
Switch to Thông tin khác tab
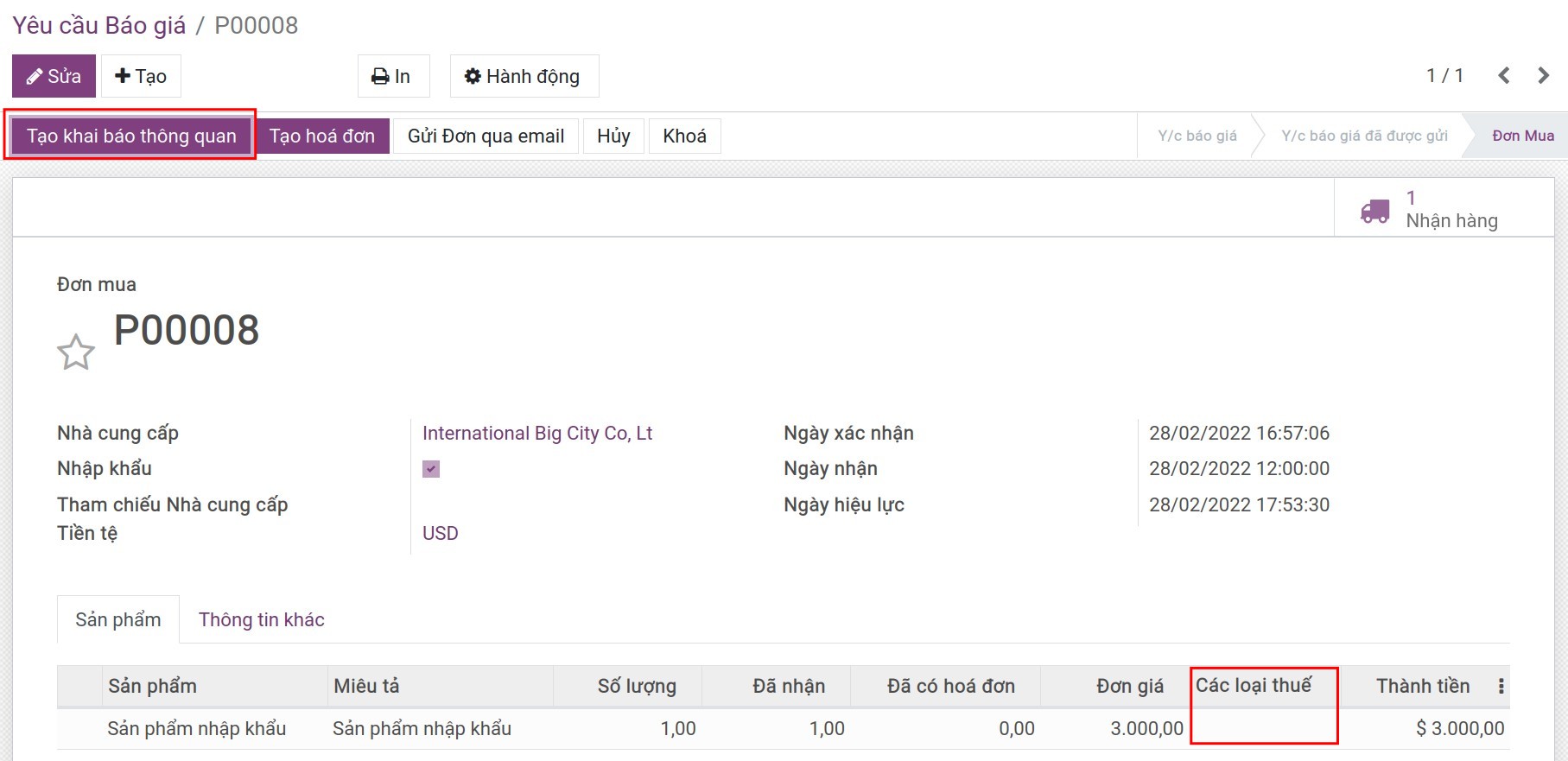coord(261,619)
